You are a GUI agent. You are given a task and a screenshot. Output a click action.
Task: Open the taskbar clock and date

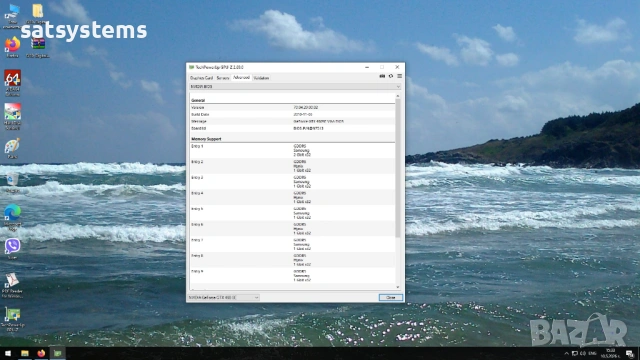pos(610,353)
